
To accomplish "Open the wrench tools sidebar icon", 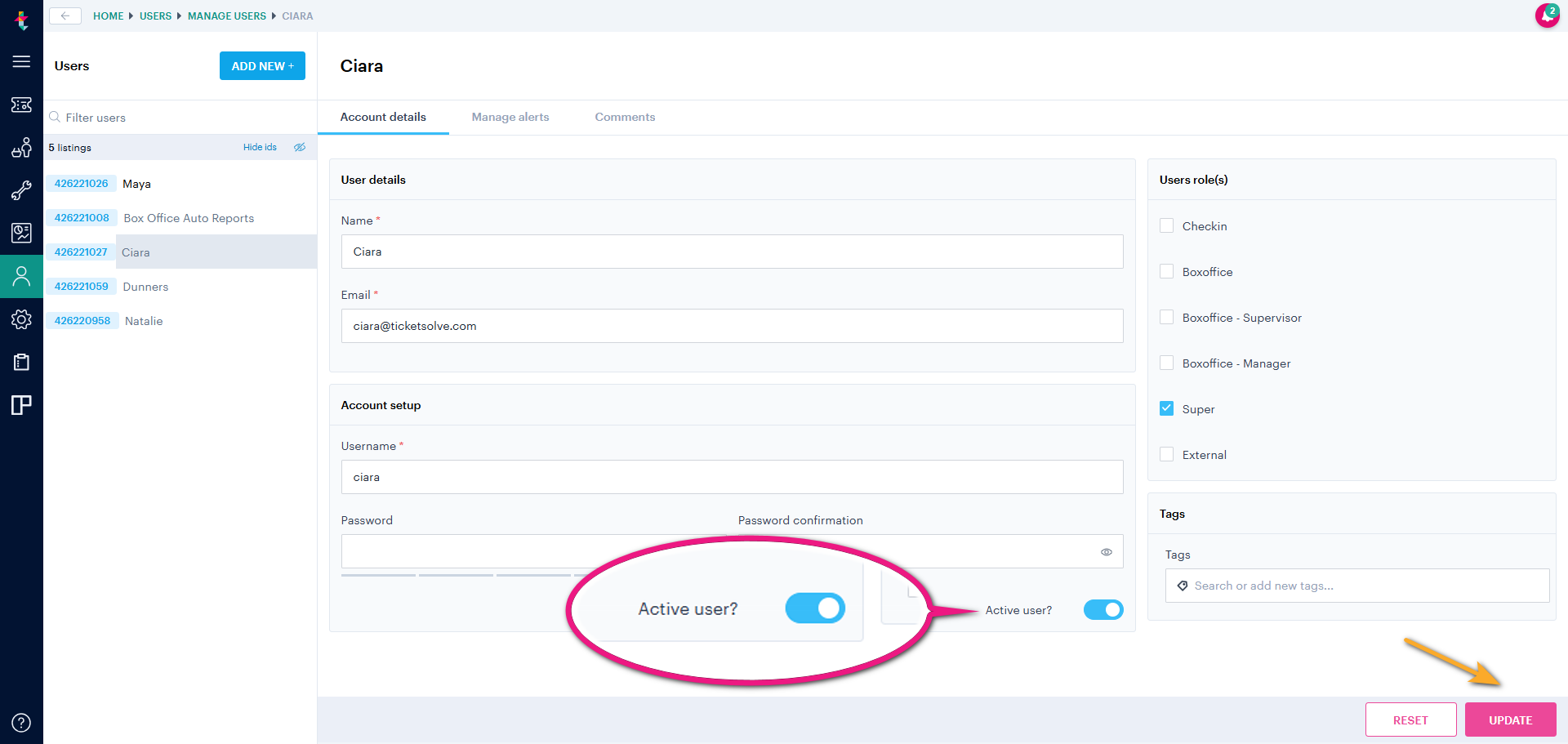I will point(21,190).
